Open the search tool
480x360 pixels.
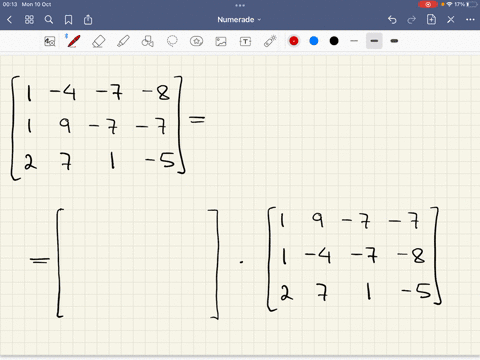[x=49, y=20]
